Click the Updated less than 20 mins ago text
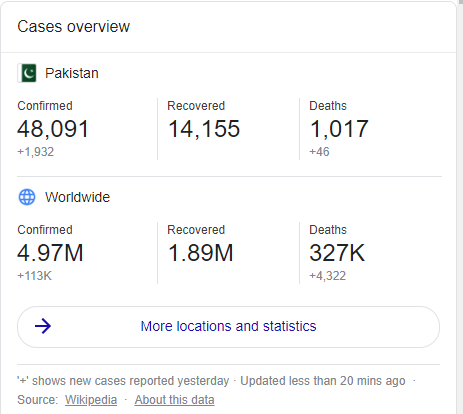 [x=323, y=381]
